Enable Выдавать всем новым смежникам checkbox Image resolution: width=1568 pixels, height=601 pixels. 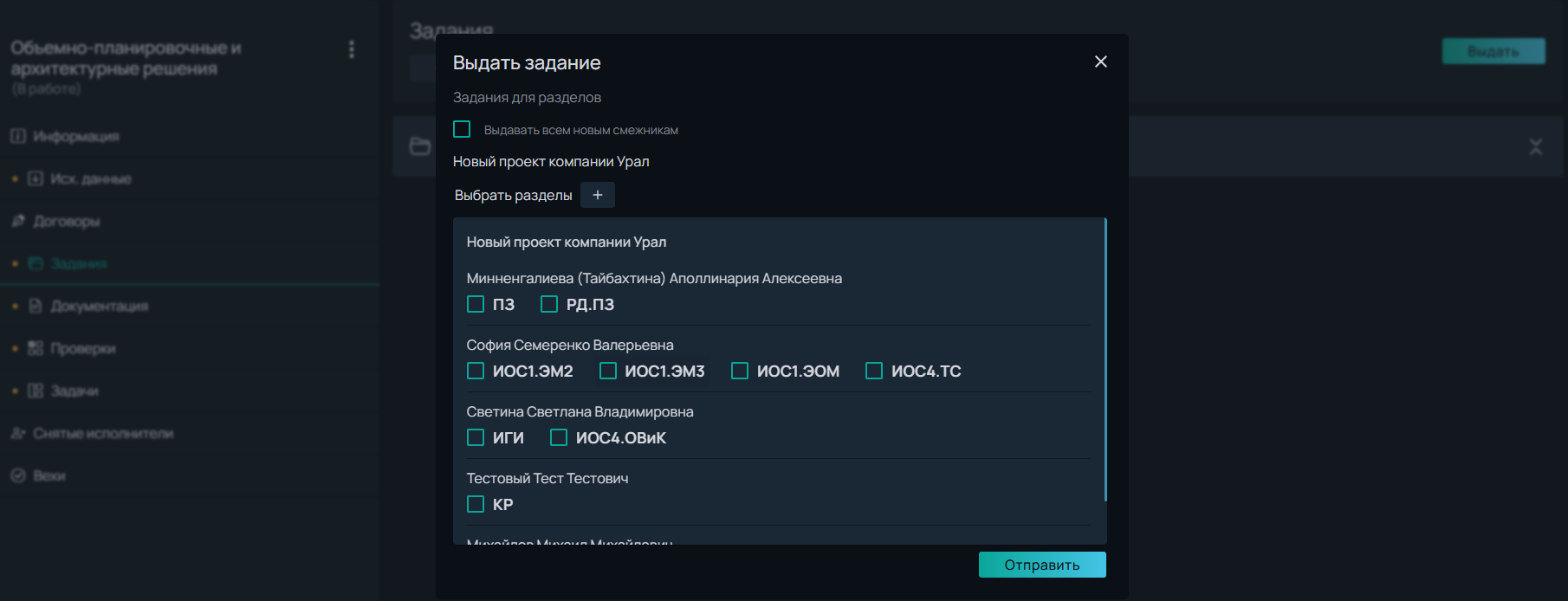(x=462, y=129)
